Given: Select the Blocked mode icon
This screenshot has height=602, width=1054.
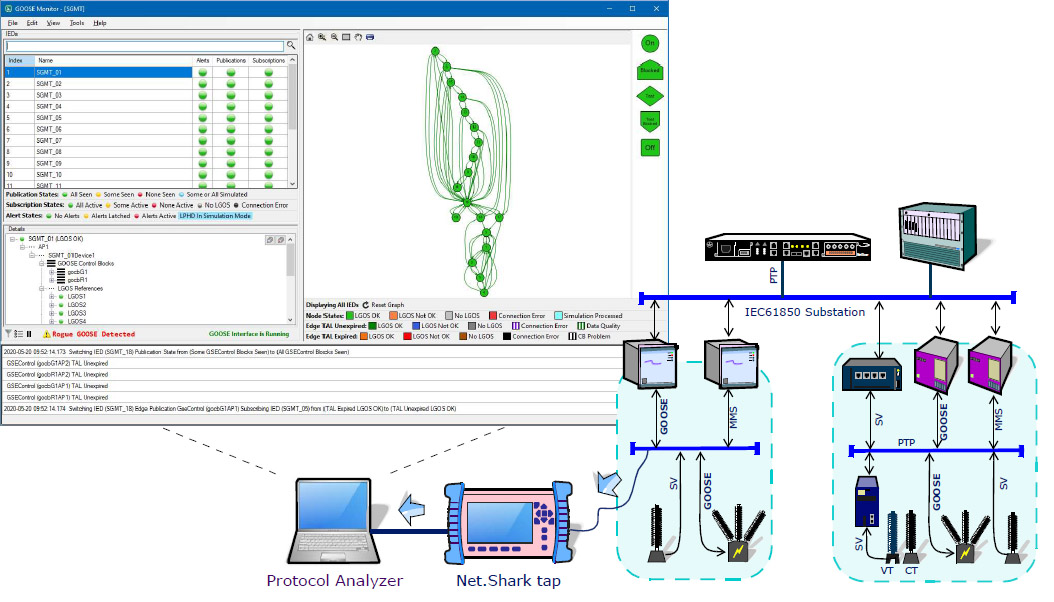Looking at the screenshot, I should point(650,70).
